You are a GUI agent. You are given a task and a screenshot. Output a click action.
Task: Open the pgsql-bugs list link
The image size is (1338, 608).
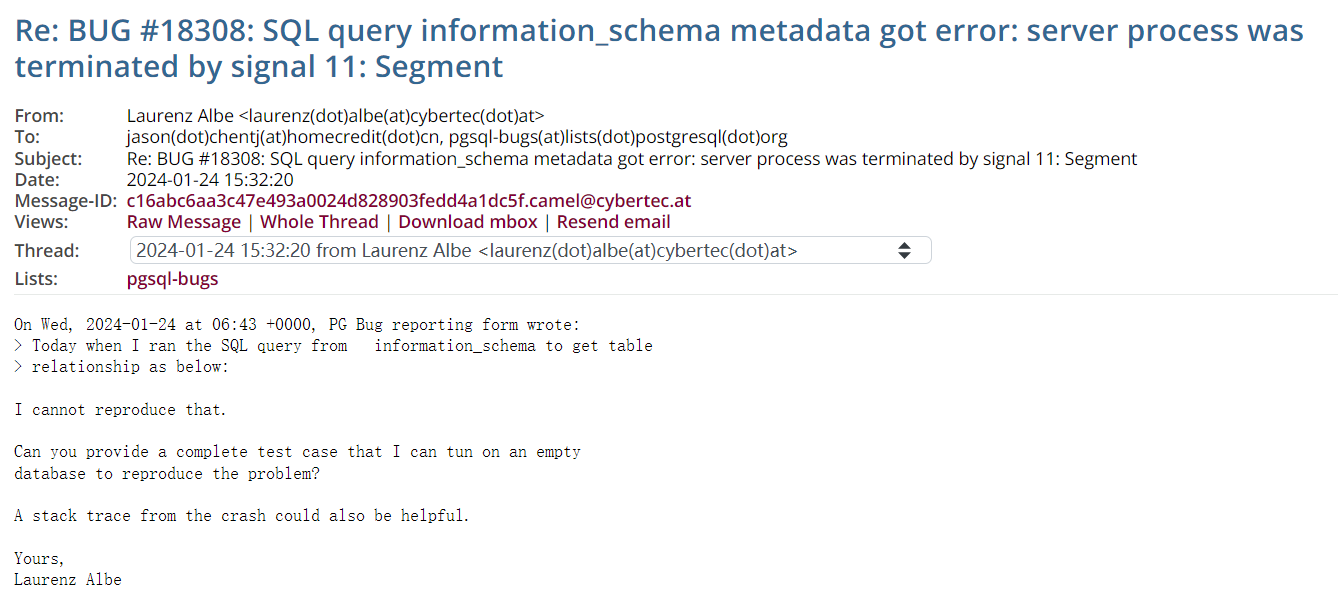coord(172,279)
